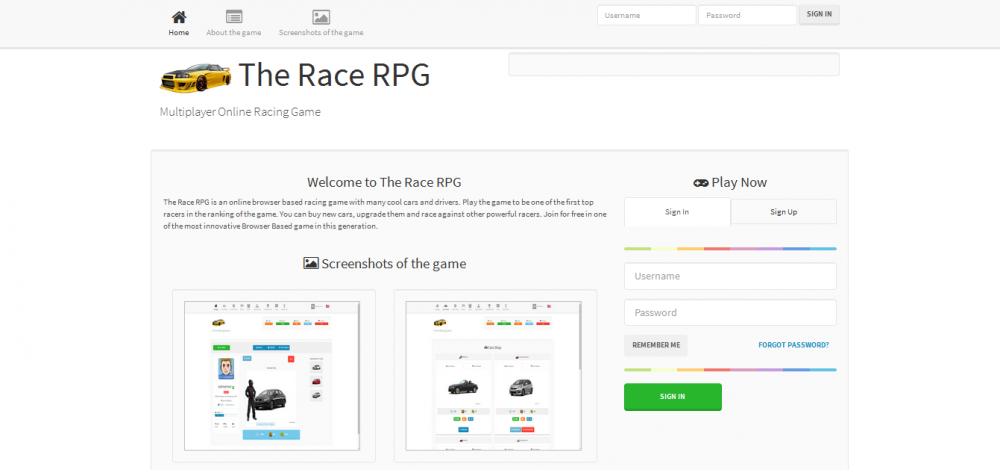Focus the top bar Password field
Viewport: 1000px width, 470px height.
(747, 15)
